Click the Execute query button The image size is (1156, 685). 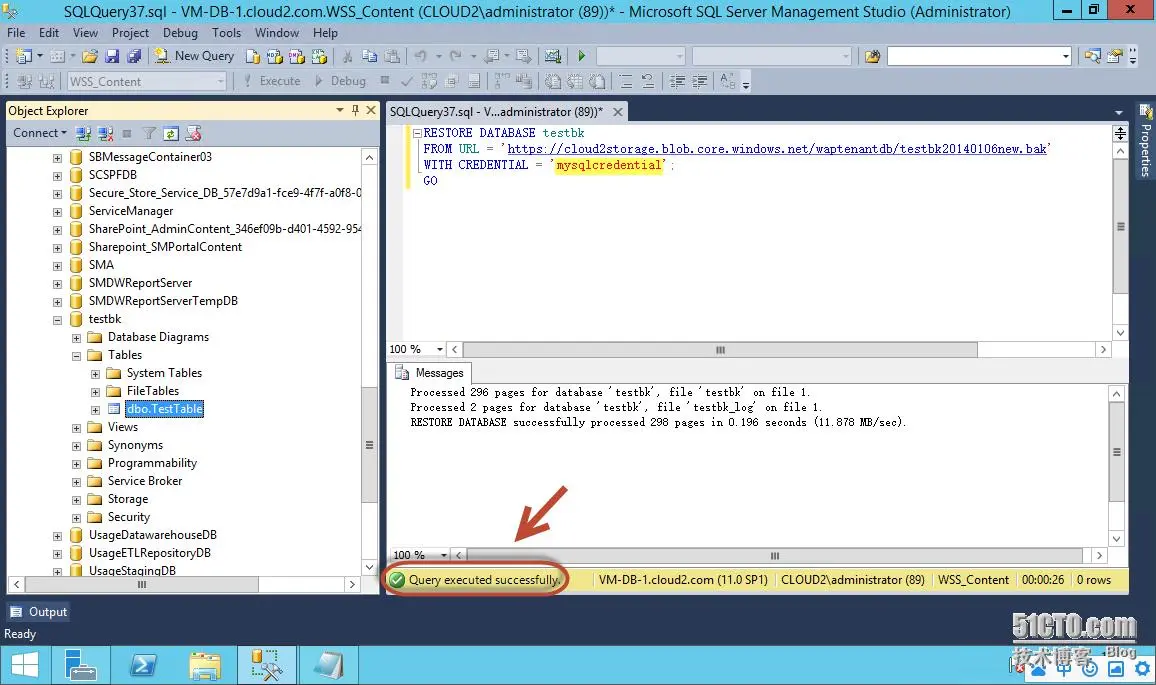(272, 81)
